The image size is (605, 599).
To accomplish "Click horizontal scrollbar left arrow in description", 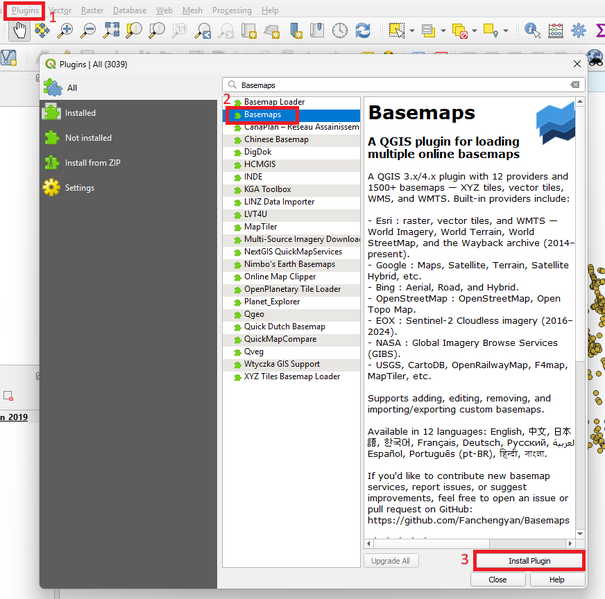I will pos(368,543).
